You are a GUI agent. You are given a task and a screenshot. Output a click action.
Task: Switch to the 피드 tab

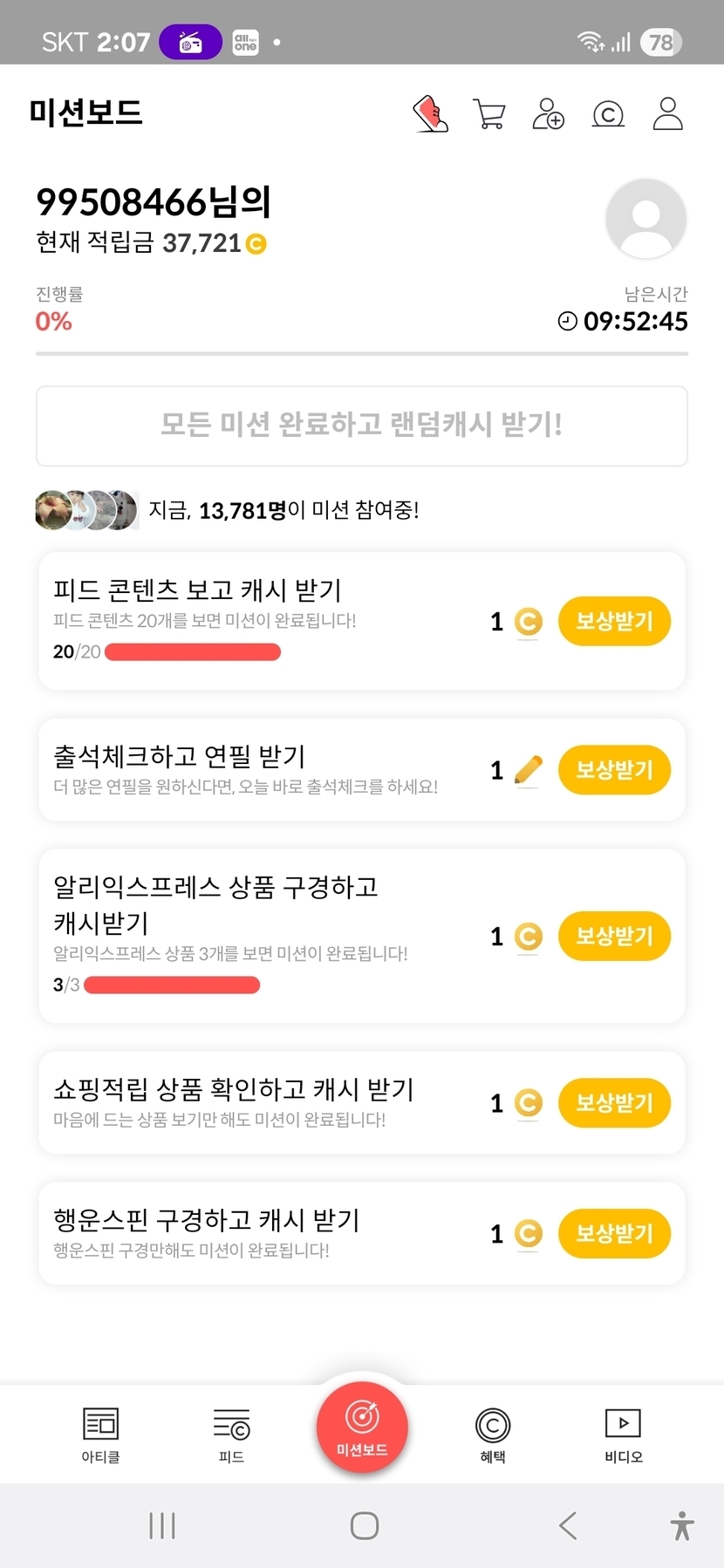[x=231, y=1435]
